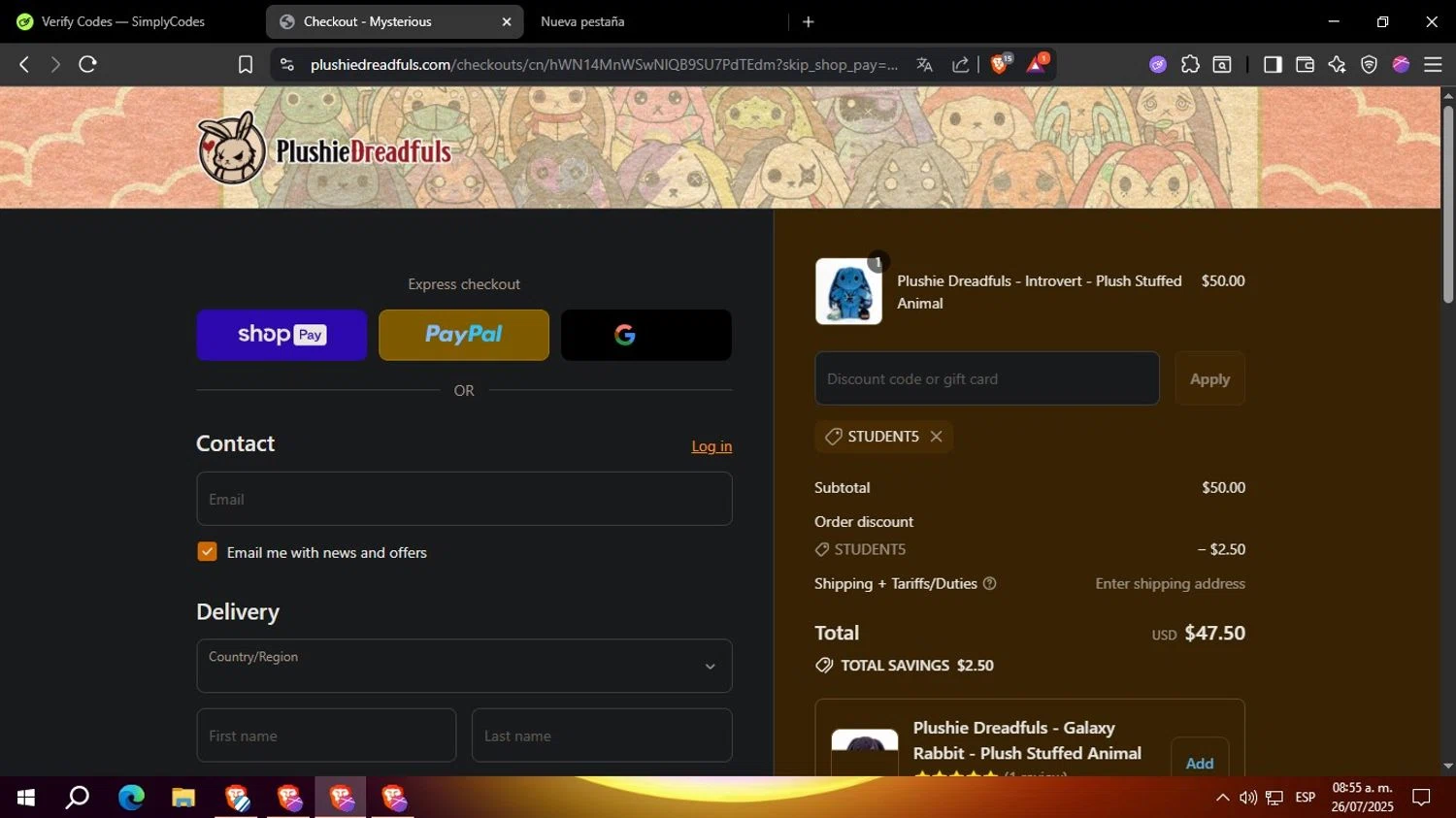Click the page vertical scrollbar
Screen dimensions: 1456x818
click(x=1448, y=204)
